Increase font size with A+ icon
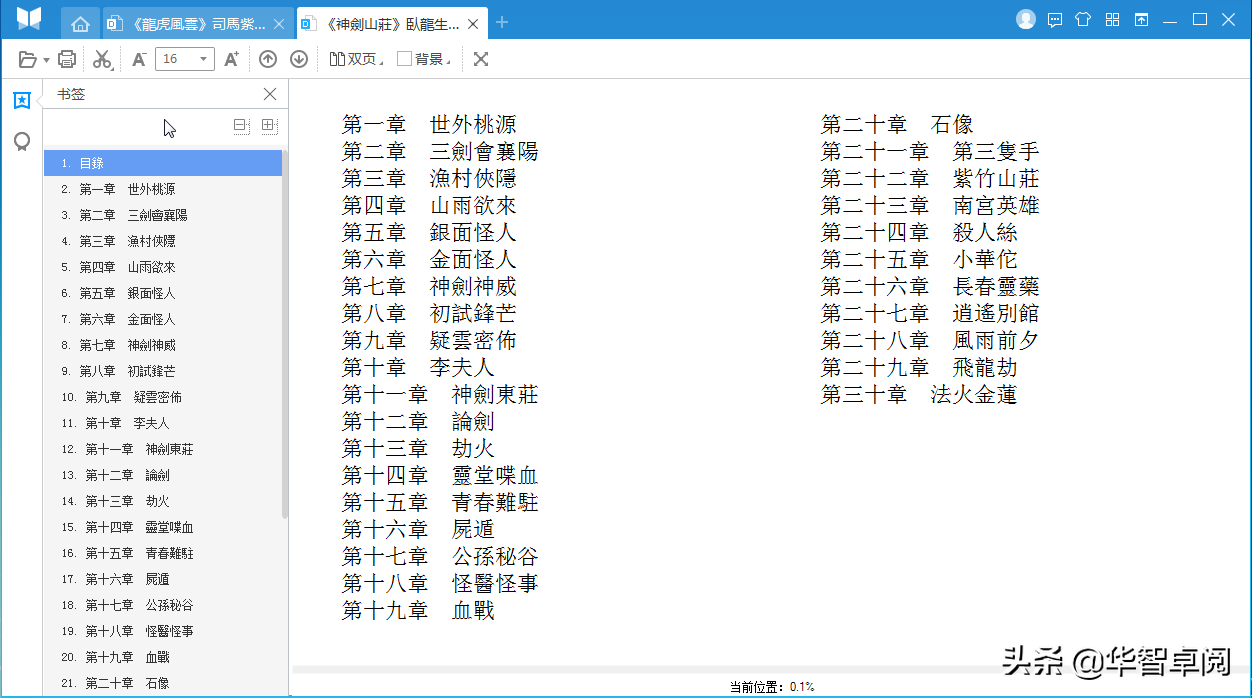Image resolution: width=1252 pixels, height=698 pixels. (x=231, y=59)
